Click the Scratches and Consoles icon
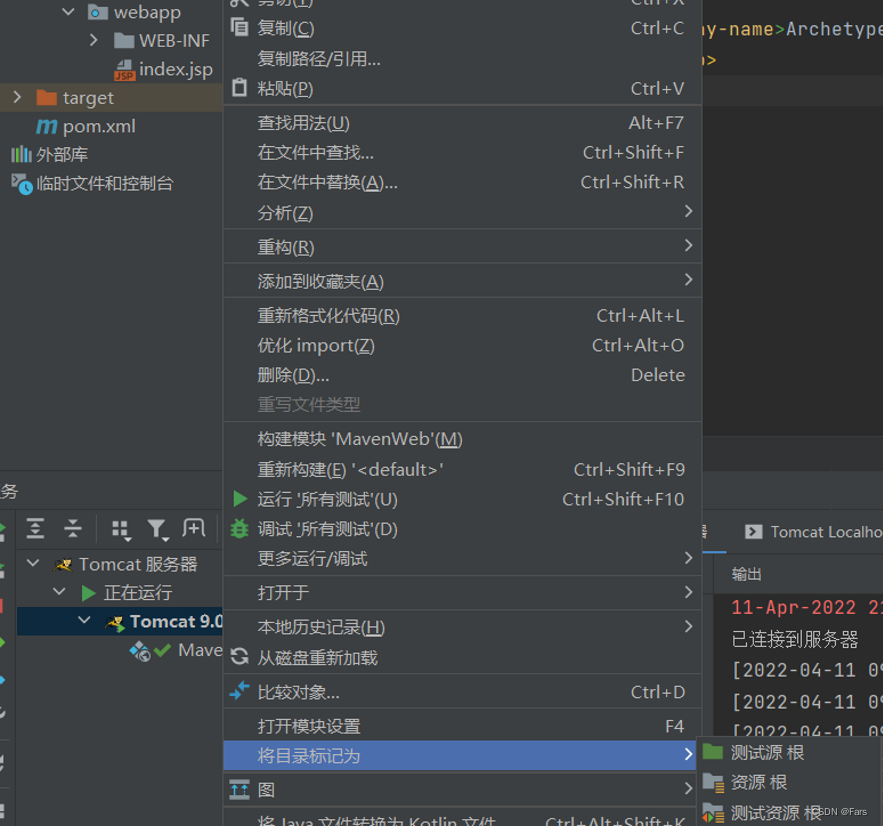883x826 pixels. pyautogui.click(x=22, y=184)
